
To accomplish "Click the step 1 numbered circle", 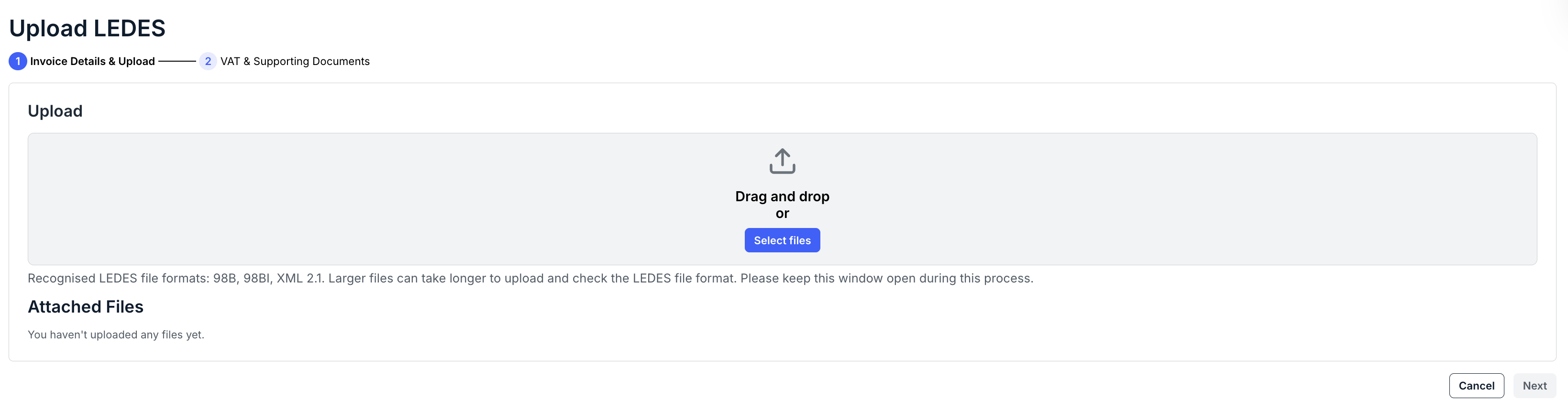I will pyautogui.click(x=18, y=62).
